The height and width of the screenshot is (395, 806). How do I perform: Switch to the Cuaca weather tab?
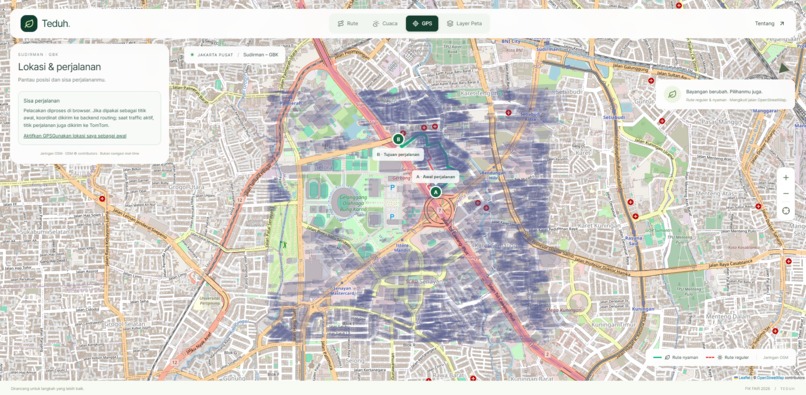point(385,24)
